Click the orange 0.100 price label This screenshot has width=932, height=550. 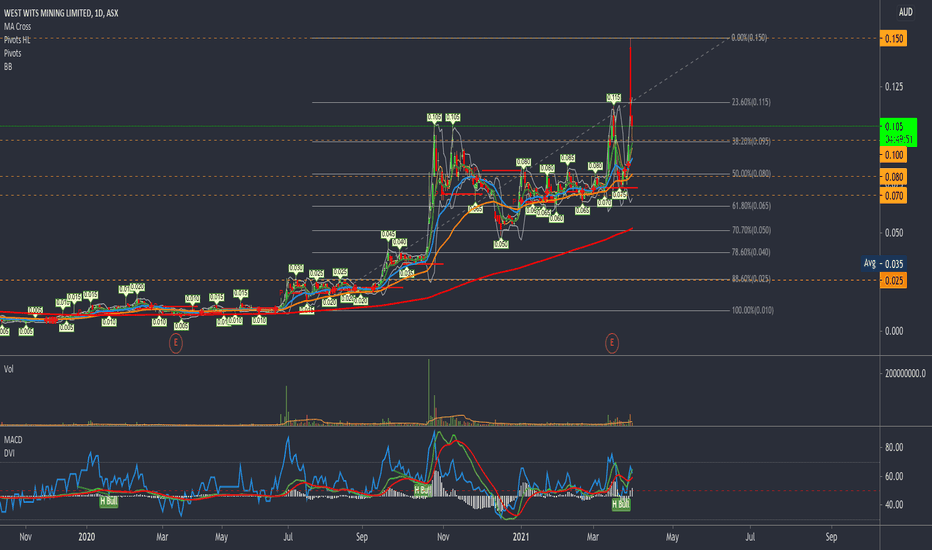coord(893,155)
